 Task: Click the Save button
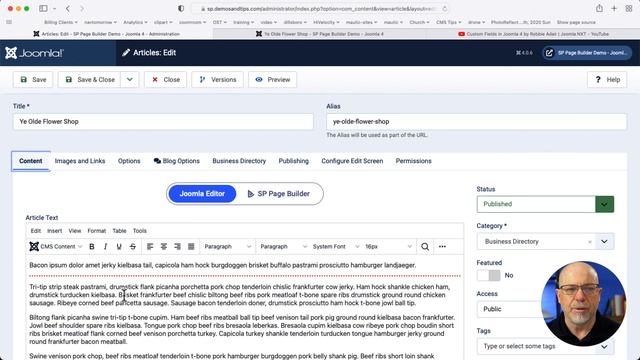pos(33,80)
